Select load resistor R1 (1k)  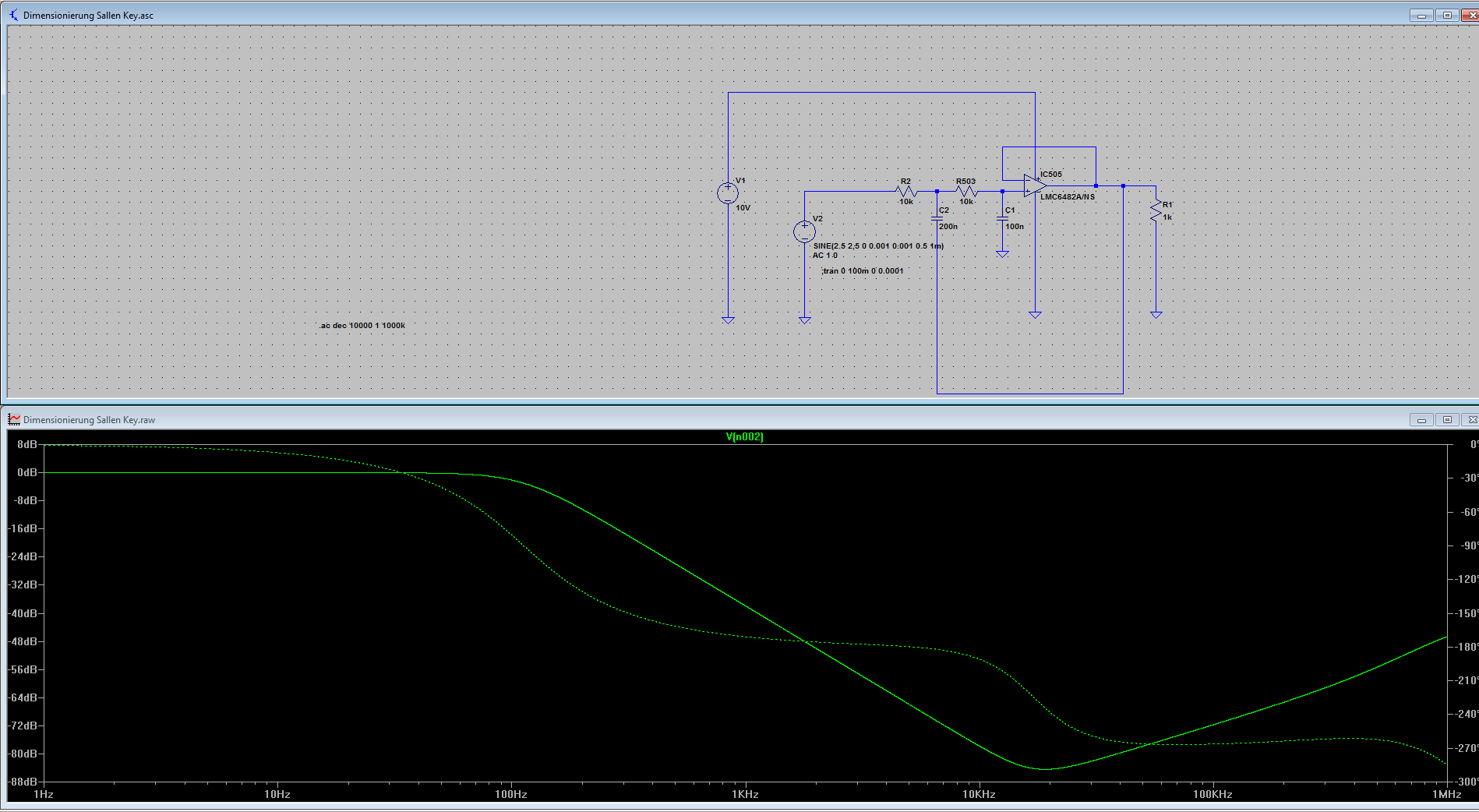1156,211
